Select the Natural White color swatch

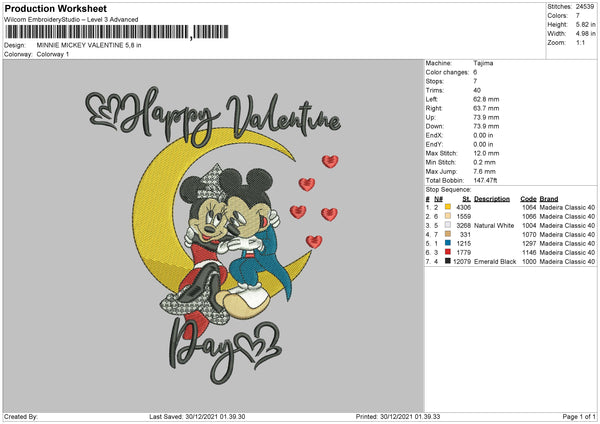pos(448,225)
